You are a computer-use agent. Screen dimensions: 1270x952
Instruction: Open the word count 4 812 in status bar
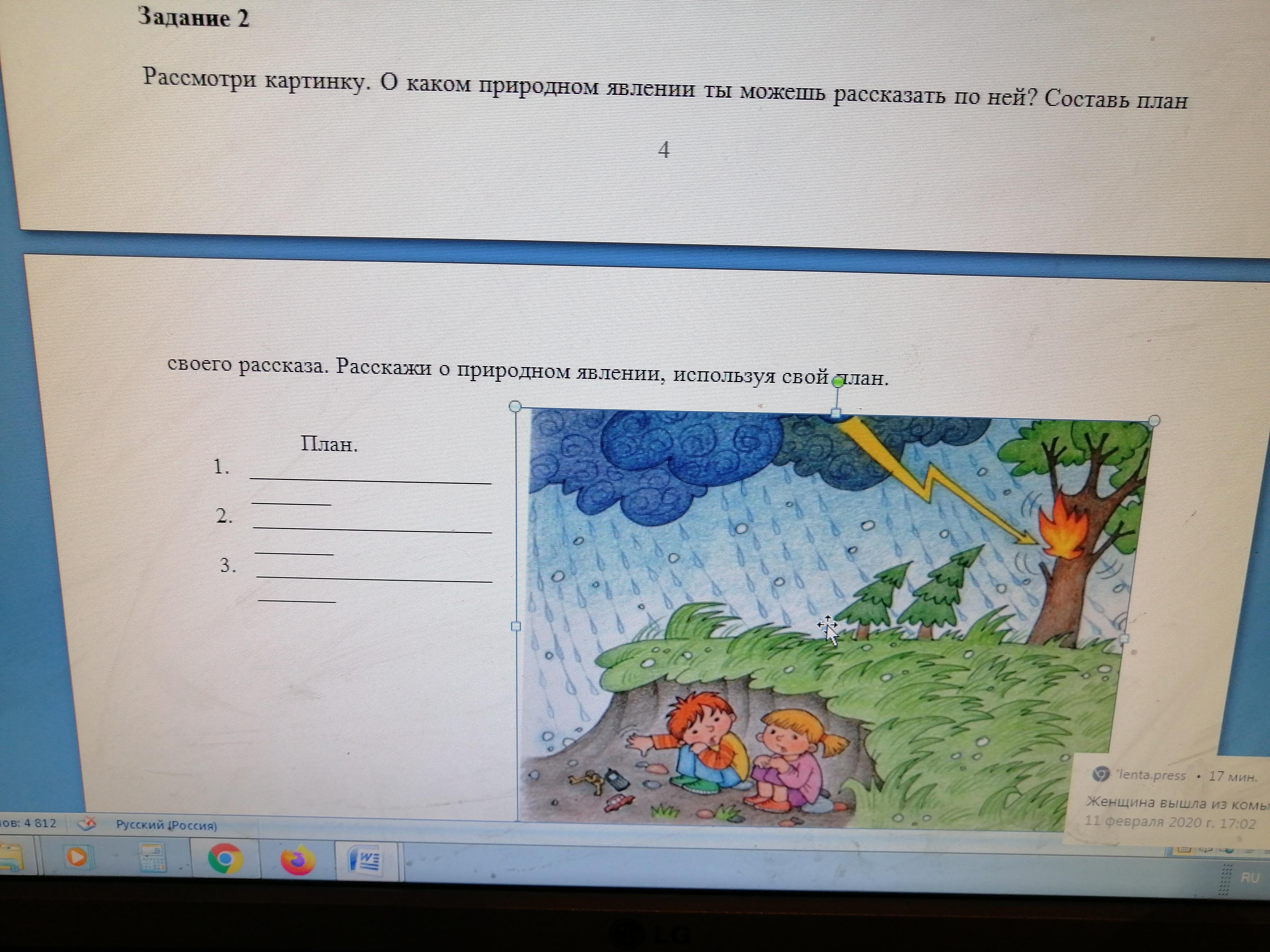(x=28, y=823)
